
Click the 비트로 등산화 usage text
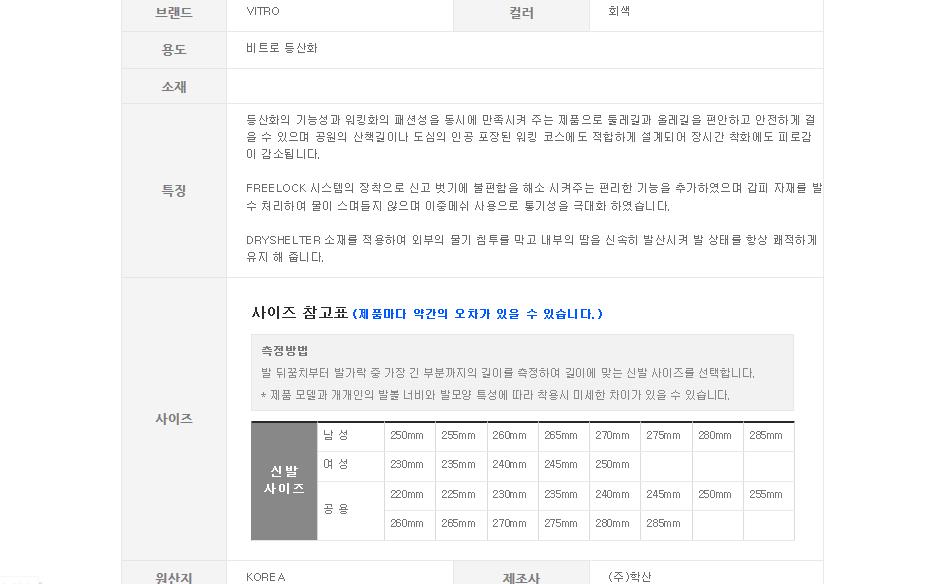click(x=281, y=48)
